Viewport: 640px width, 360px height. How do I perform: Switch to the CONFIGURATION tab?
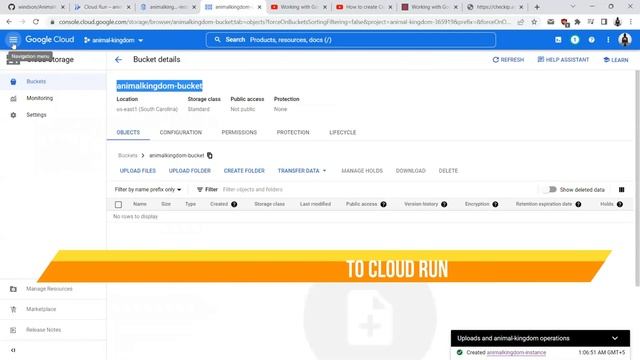point(181,132)
